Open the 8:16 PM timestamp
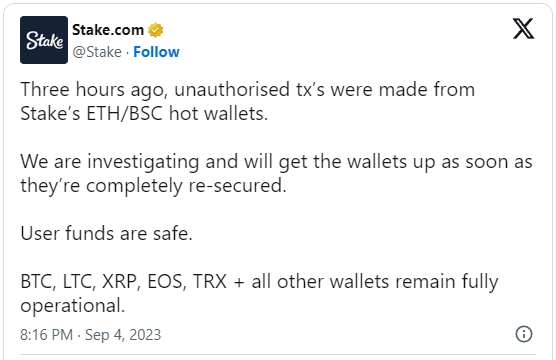Screen dimensions: 556x360 click(x=46, y=335)
